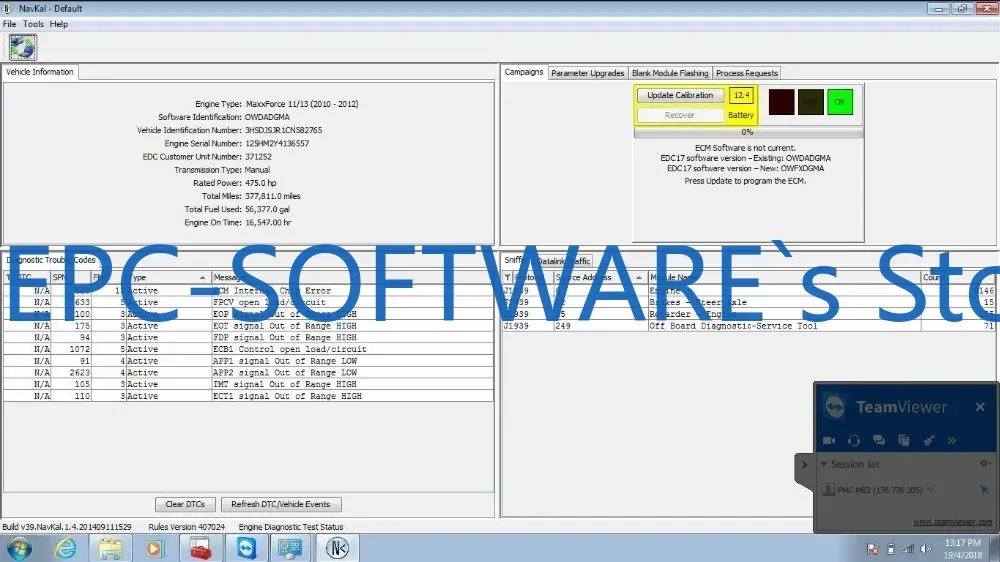The width and height of the screenshot is (1000, 562).
Task: Click Refresh DTC/Vehicle Events button
Action: [x=281, y=504]
